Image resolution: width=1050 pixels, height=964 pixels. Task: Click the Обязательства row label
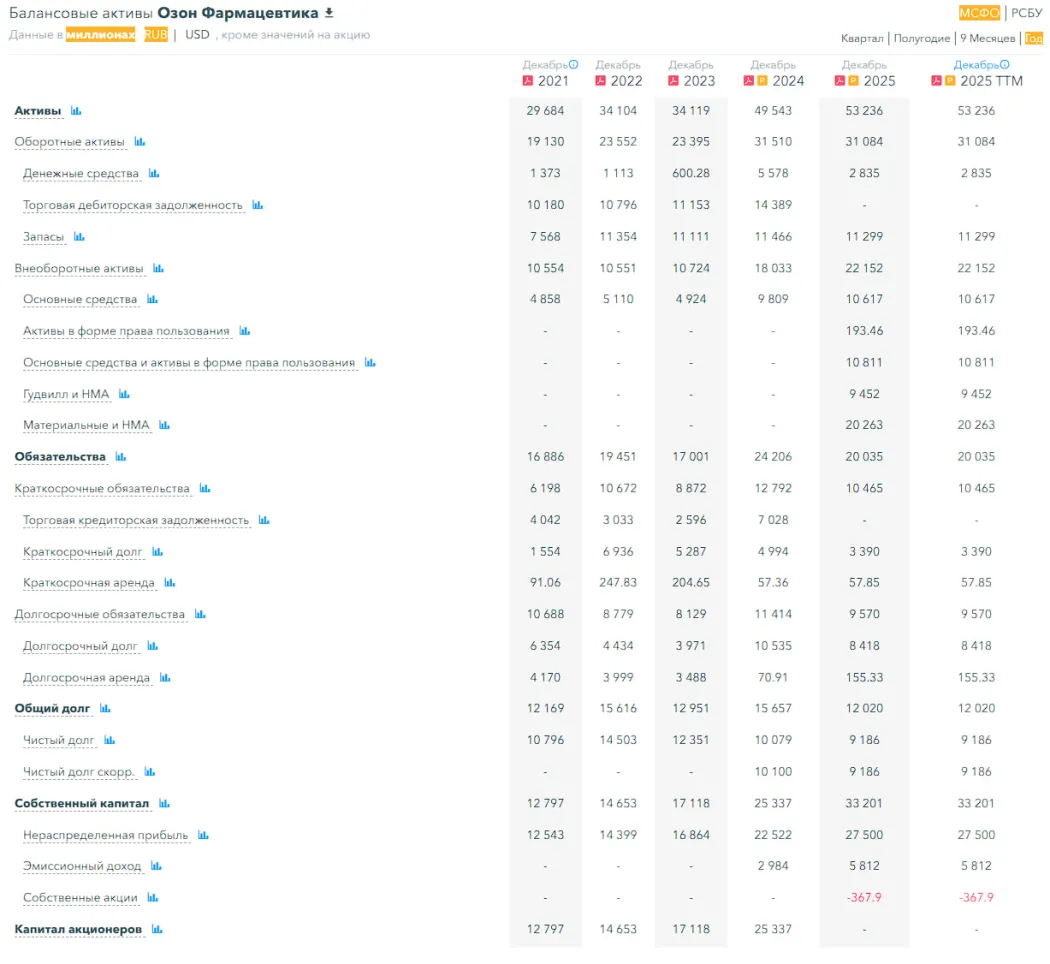60,457
